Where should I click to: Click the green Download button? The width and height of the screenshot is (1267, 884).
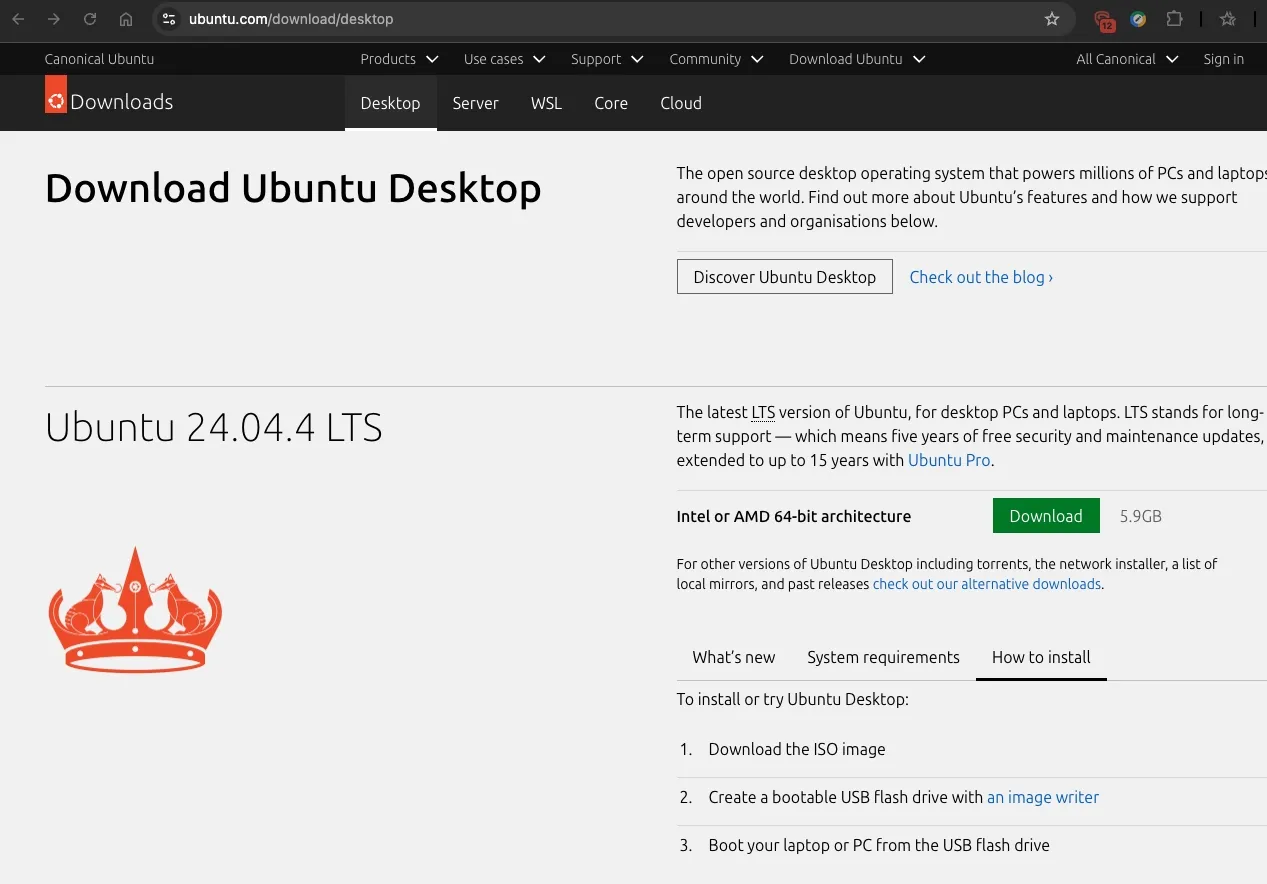1046,516
